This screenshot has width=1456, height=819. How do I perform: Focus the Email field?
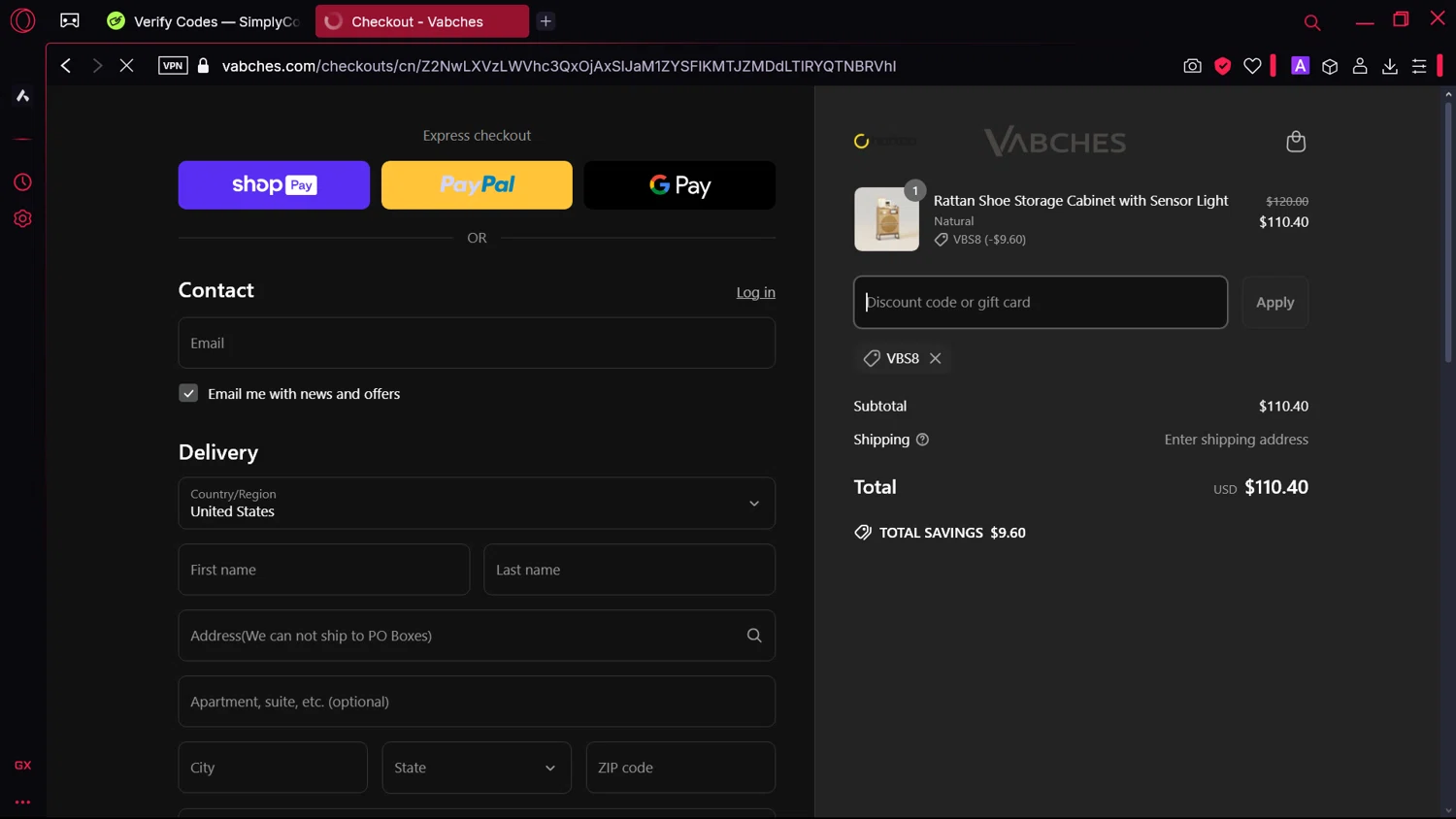tap(477, 343)
